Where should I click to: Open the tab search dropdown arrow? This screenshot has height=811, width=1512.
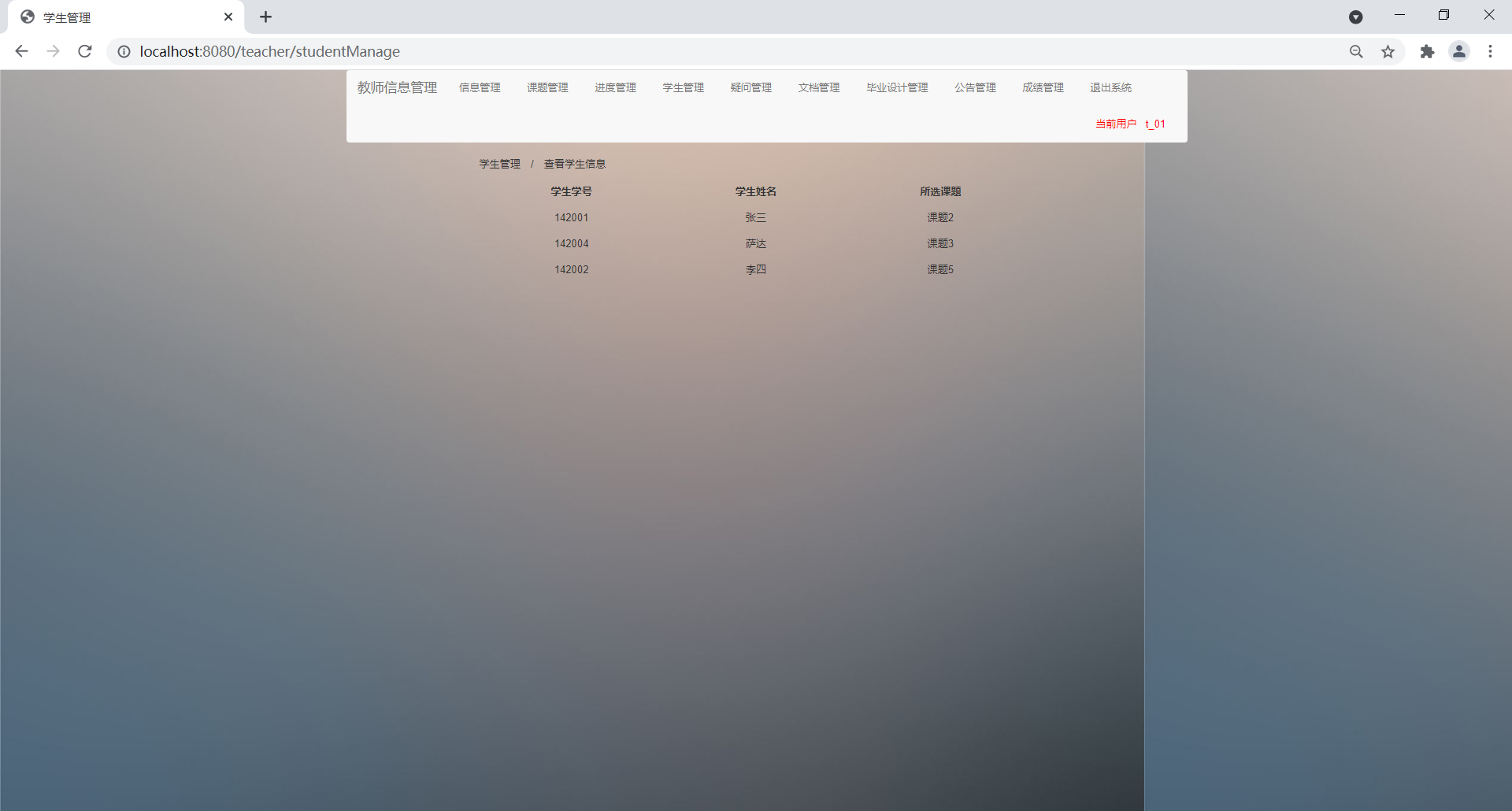[1356, 17]
